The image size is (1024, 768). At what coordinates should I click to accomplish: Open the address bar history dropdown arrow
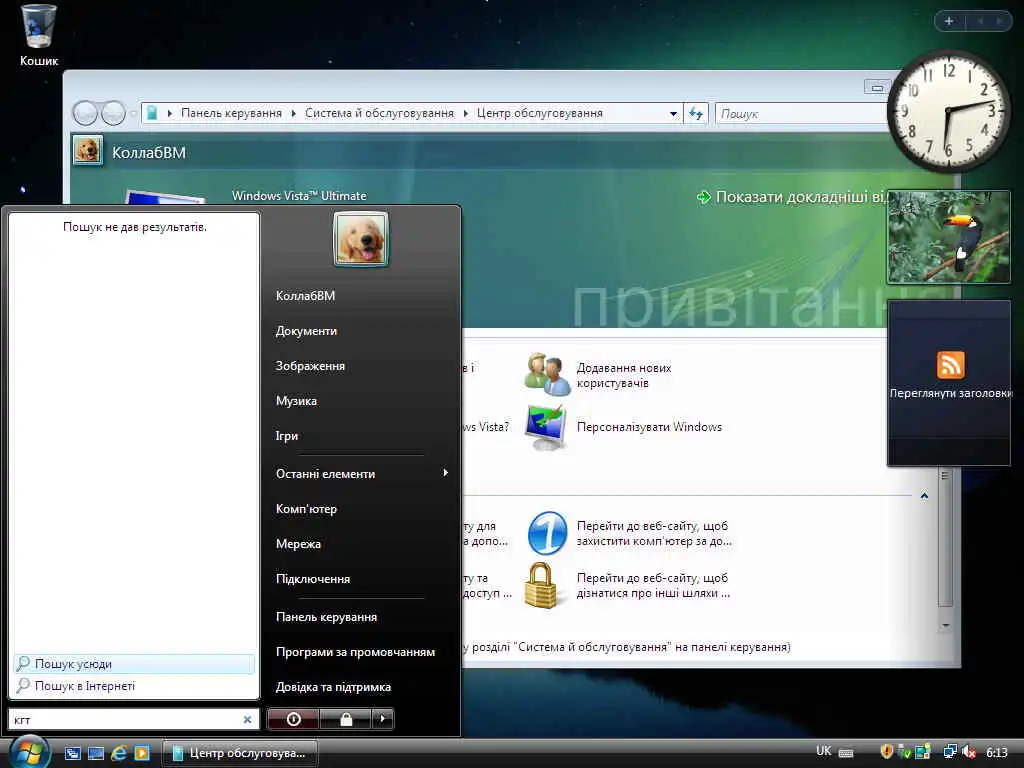pos(673,114)
